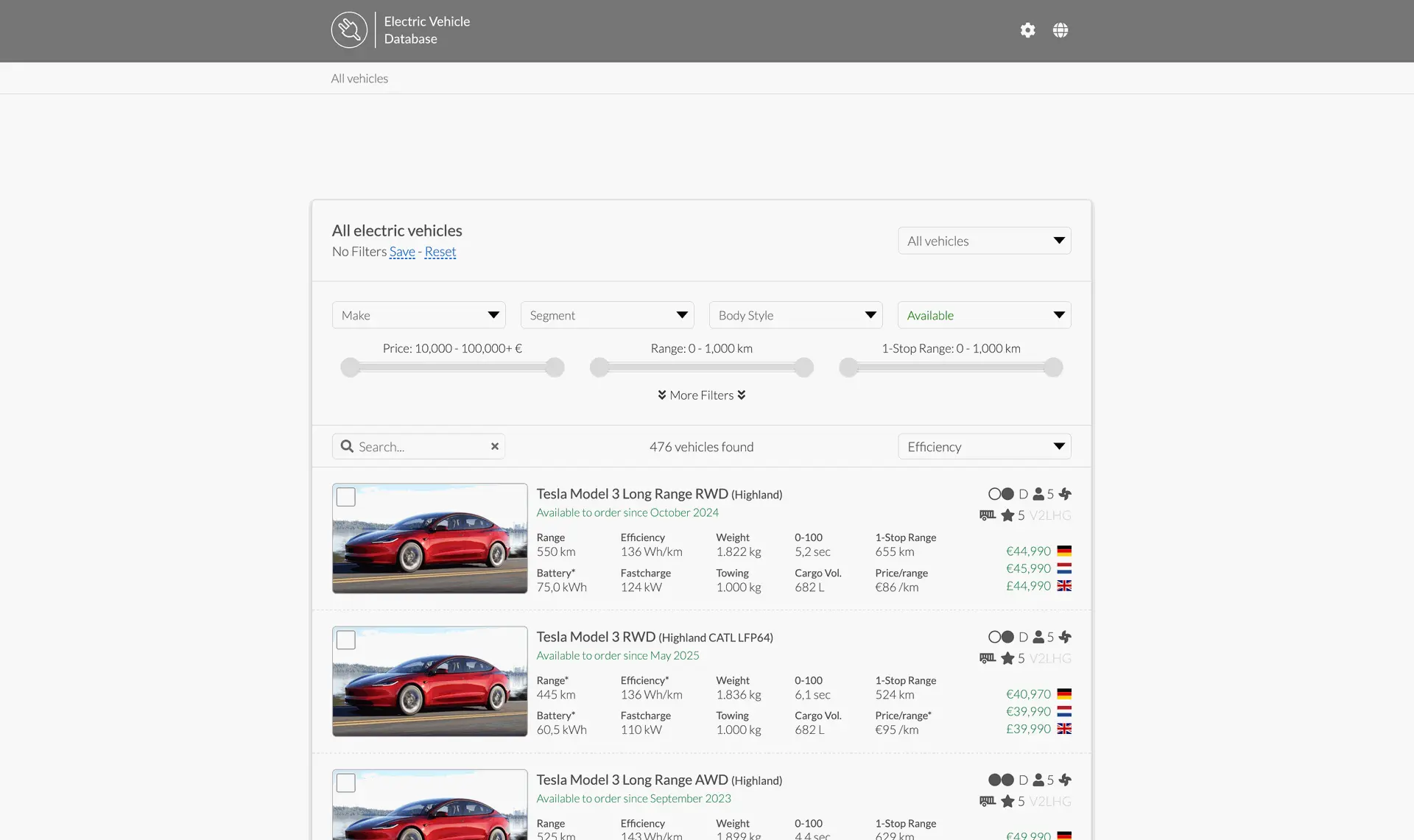Open Tesla Model 3 Long Range RWD title
1414x840 pixels.
(x=659, y=494)
